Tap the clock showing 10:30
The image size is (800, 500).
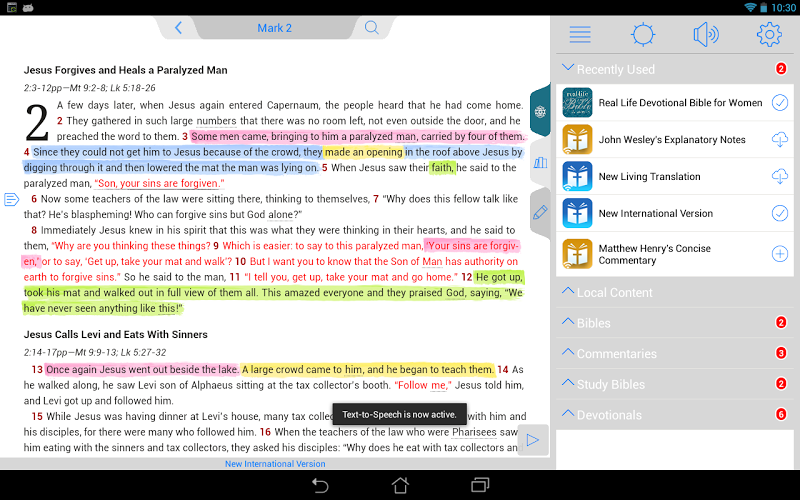click(783, 8)
